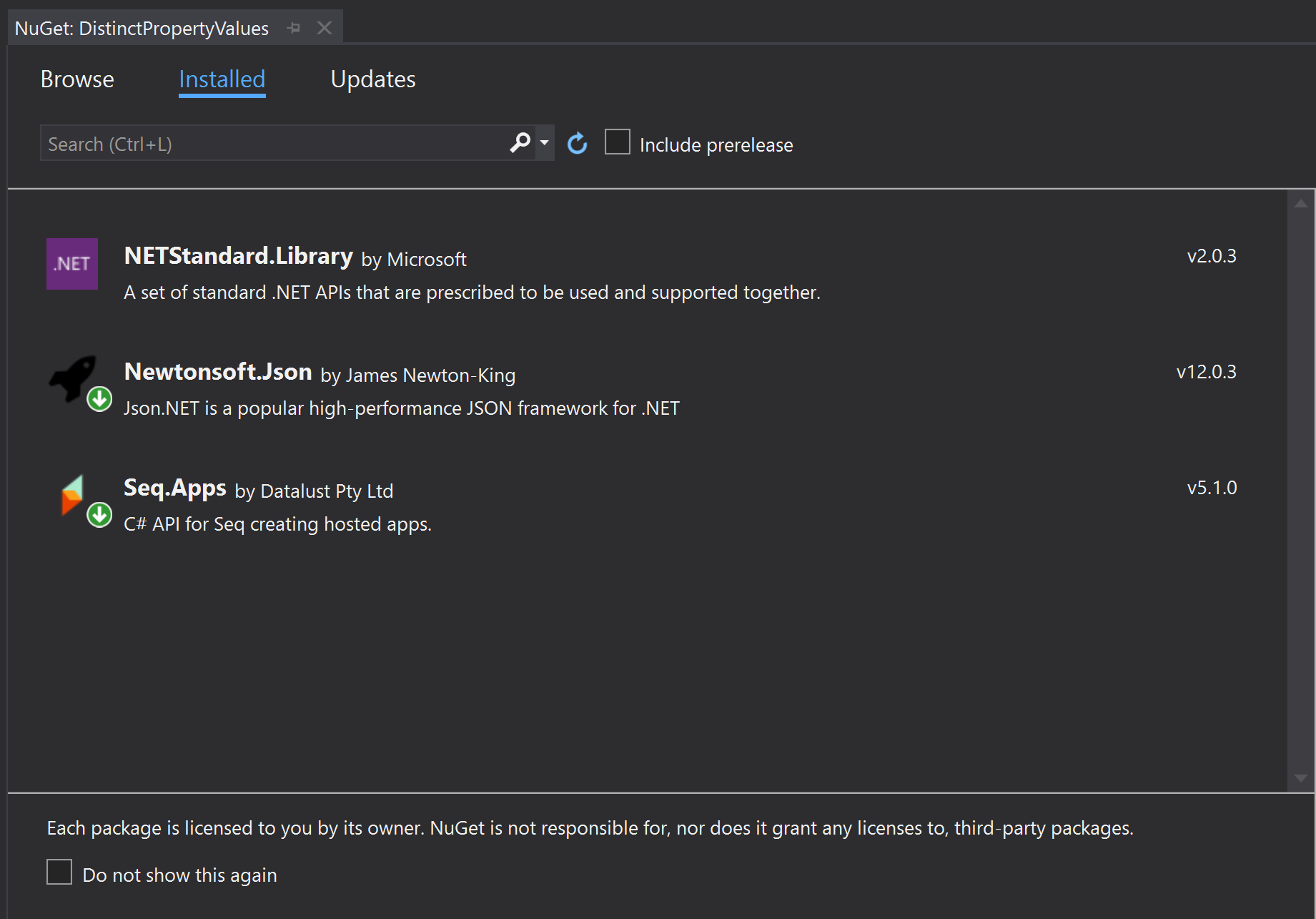Open search filter dropdown next to search box

543,143
